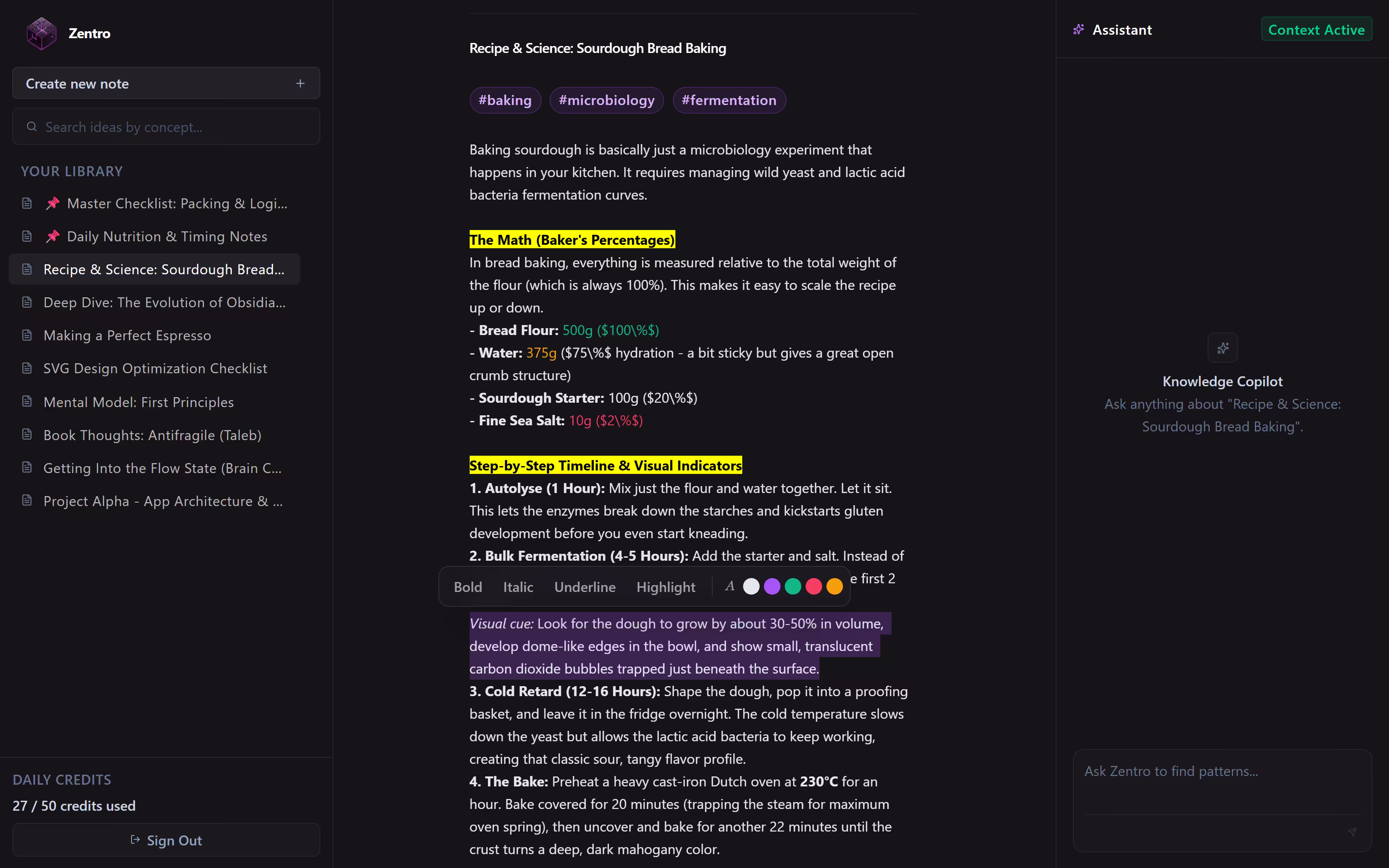Open the #microbiology tag
Viewport: 1389px width, 868px height.
pyautogui.click(x=607, y=100)
